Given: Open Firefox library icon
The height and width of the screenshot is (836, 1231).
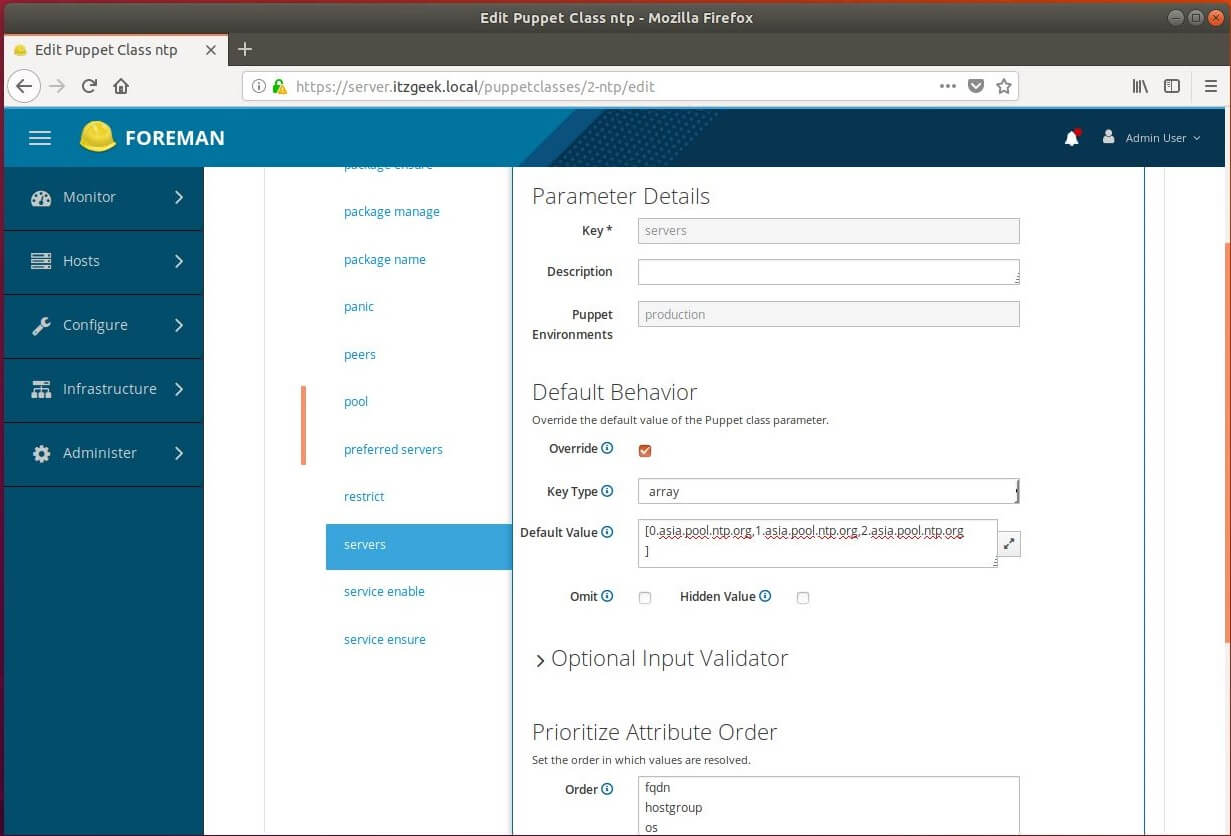Looking at the screenshot, I should (x=1140, y=86).
